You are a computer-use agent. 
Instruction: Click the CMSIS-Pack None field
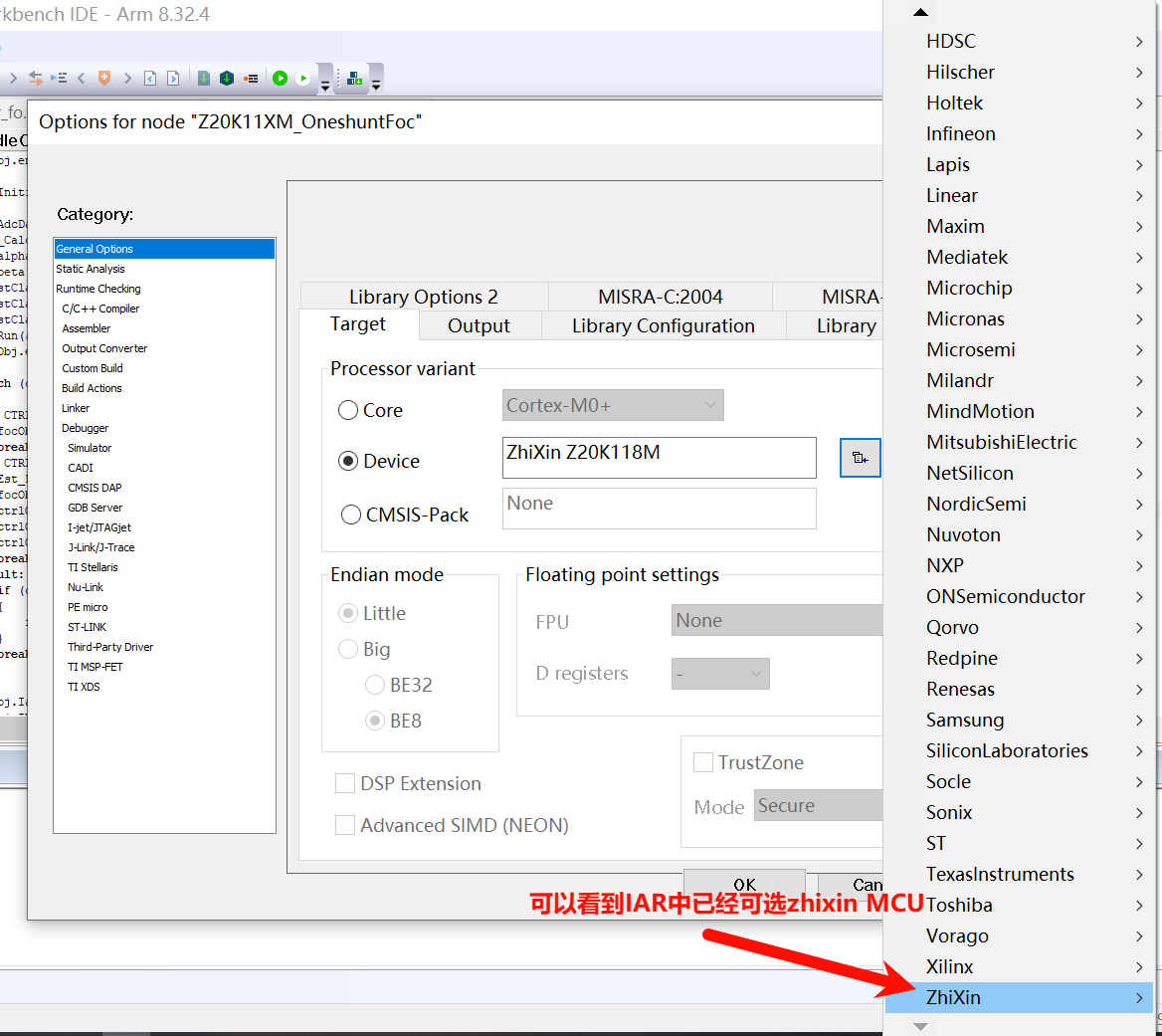point(659,509)
